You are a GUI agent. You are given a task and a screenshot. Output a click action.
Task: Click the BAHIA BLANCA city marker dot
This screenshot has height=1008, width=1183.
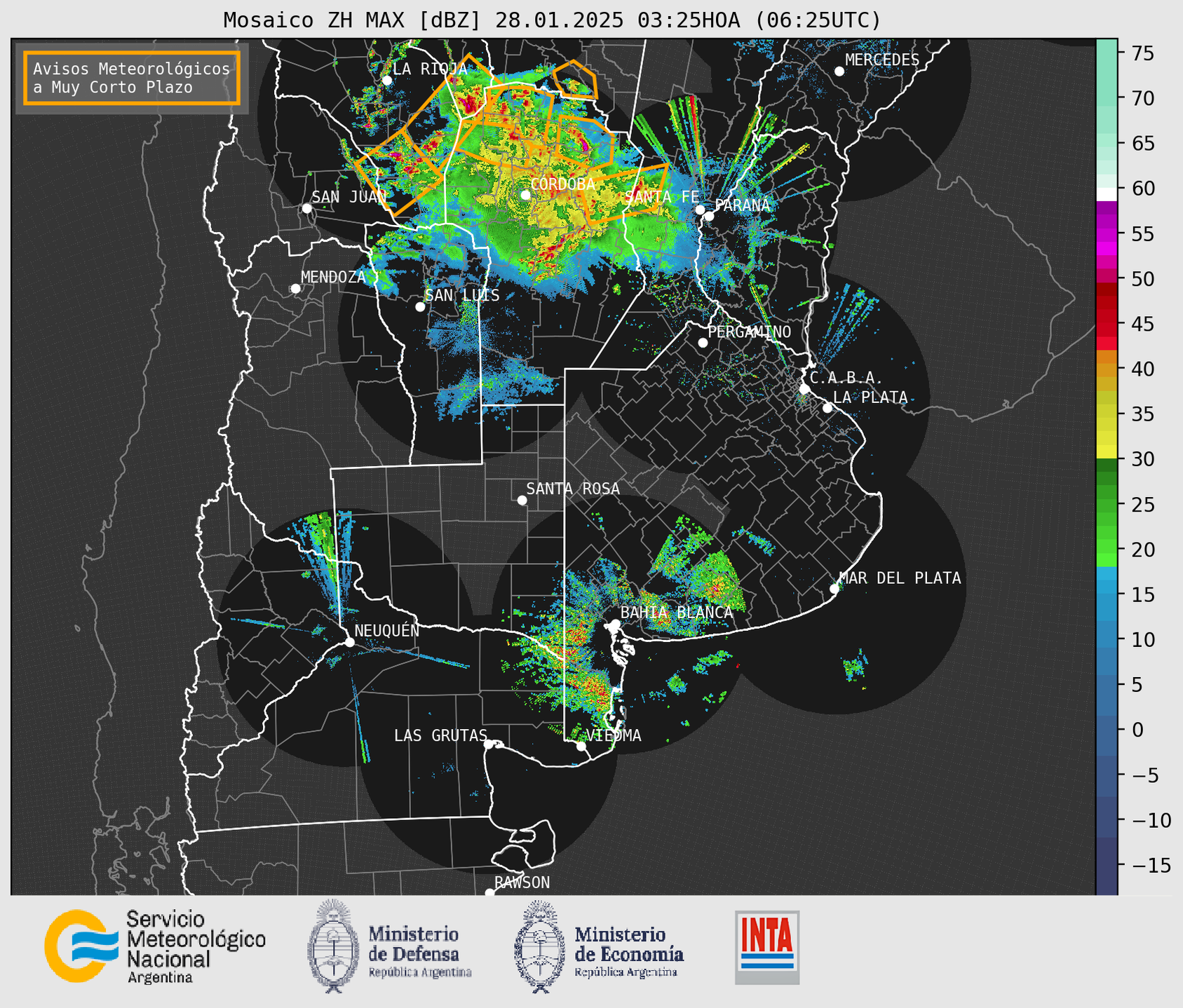615,624
